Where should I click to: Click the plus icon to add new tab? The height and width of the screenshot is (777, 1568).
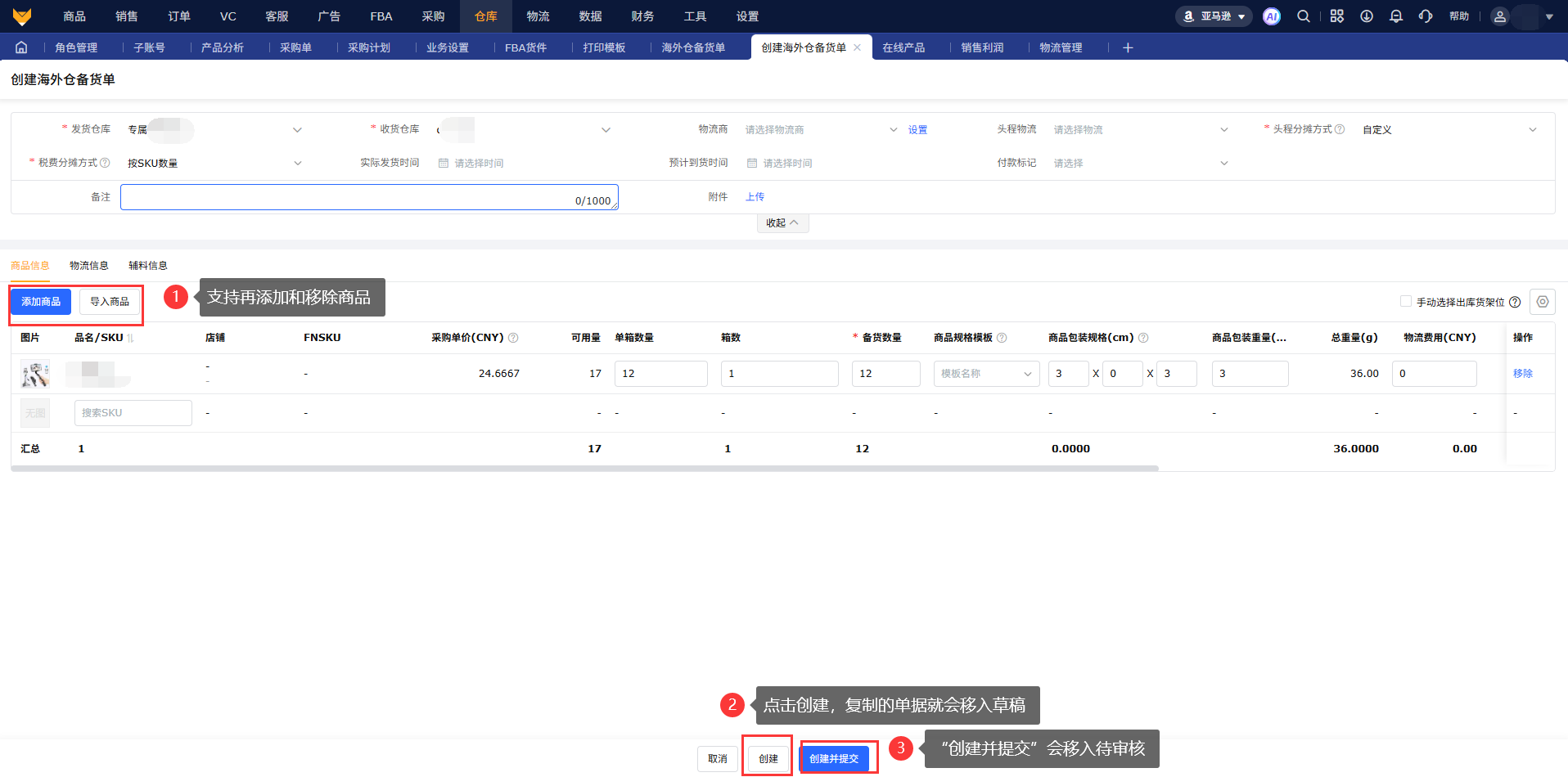point(1127,47)
